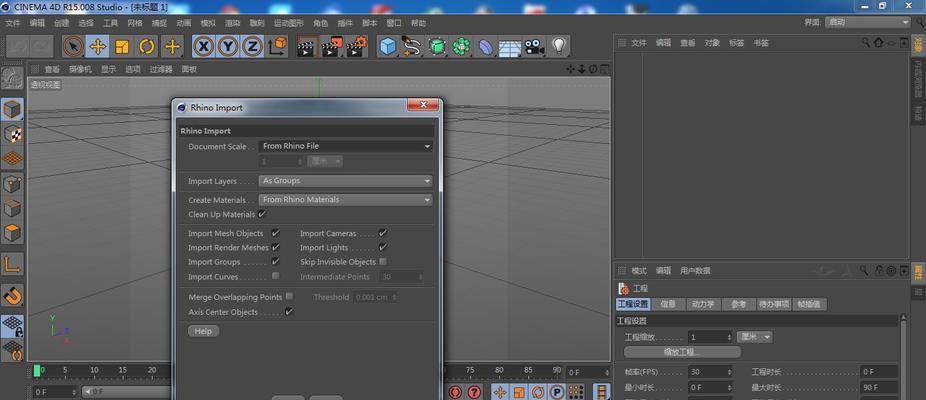
Task: Toggle the Enable Axis L-shaped icon
Action: 12,264
